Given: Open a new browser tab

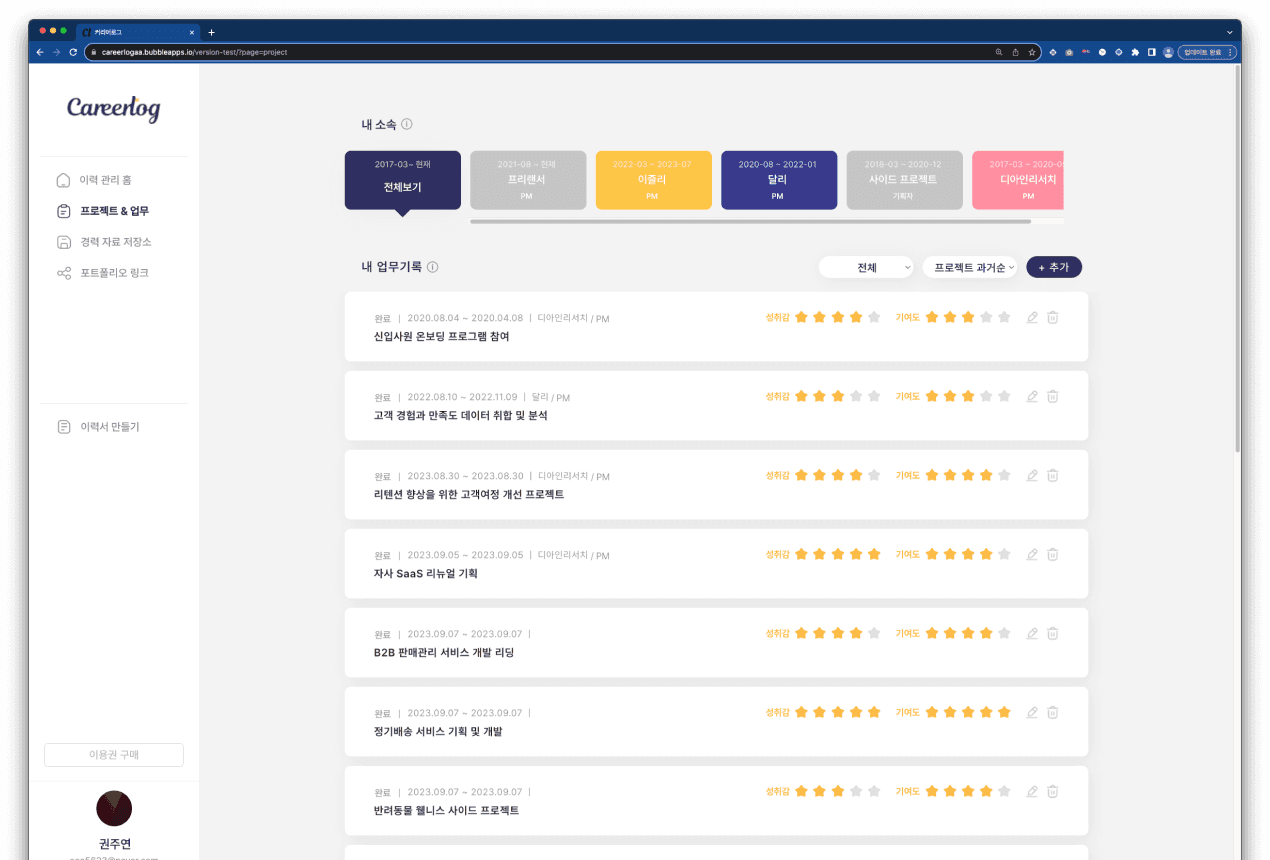Looking at the screenshot, I should click(x=211, y=32).
